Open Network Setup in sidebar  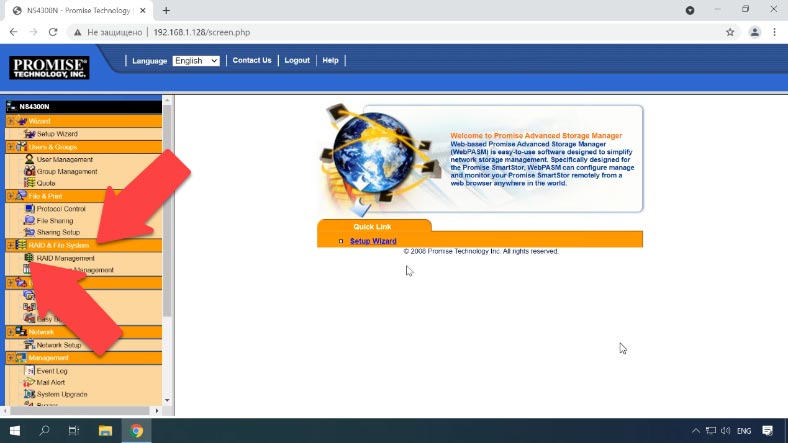click(x=59, y=345)
